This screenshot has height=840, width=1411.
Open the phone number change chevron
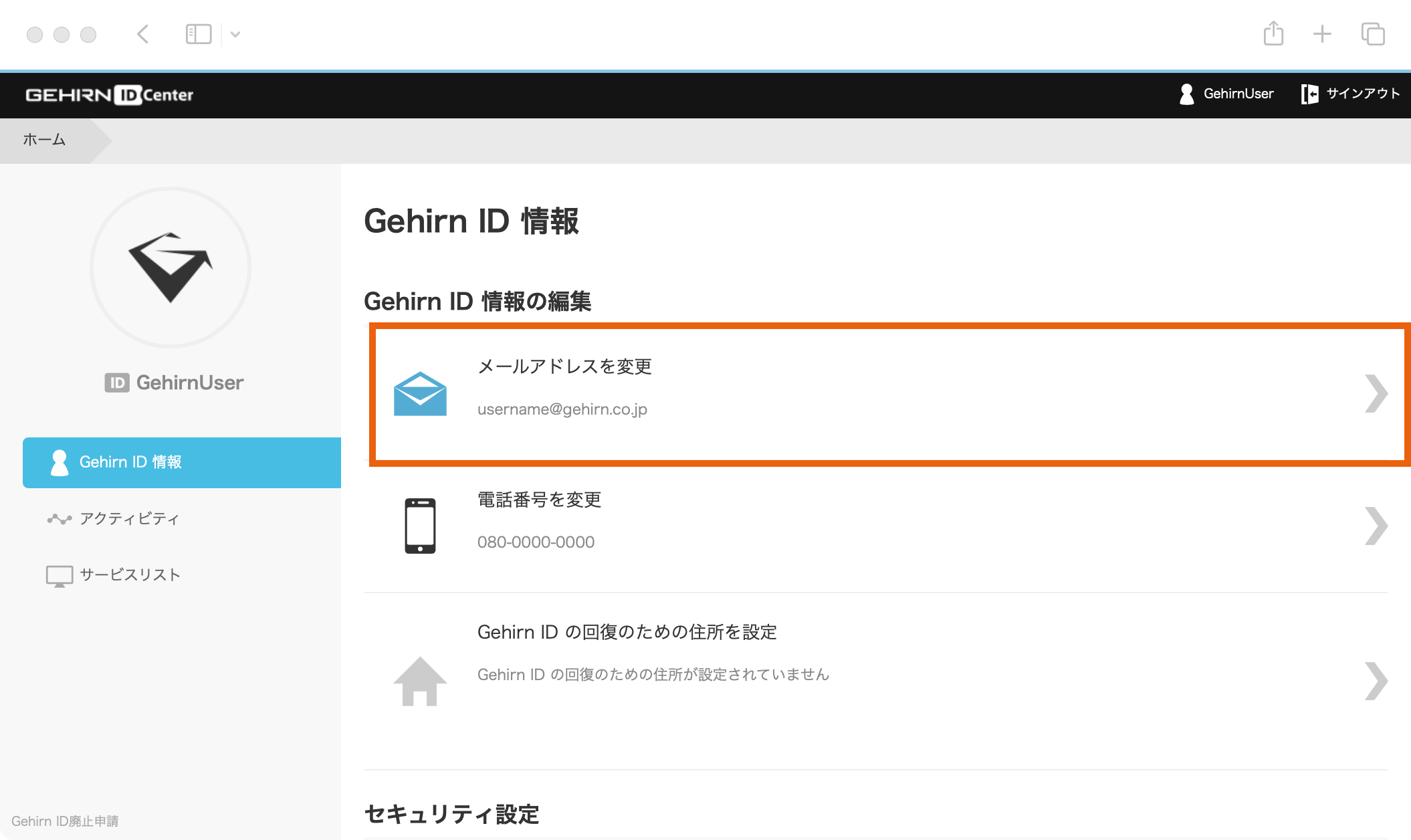tap(1376, 526)
